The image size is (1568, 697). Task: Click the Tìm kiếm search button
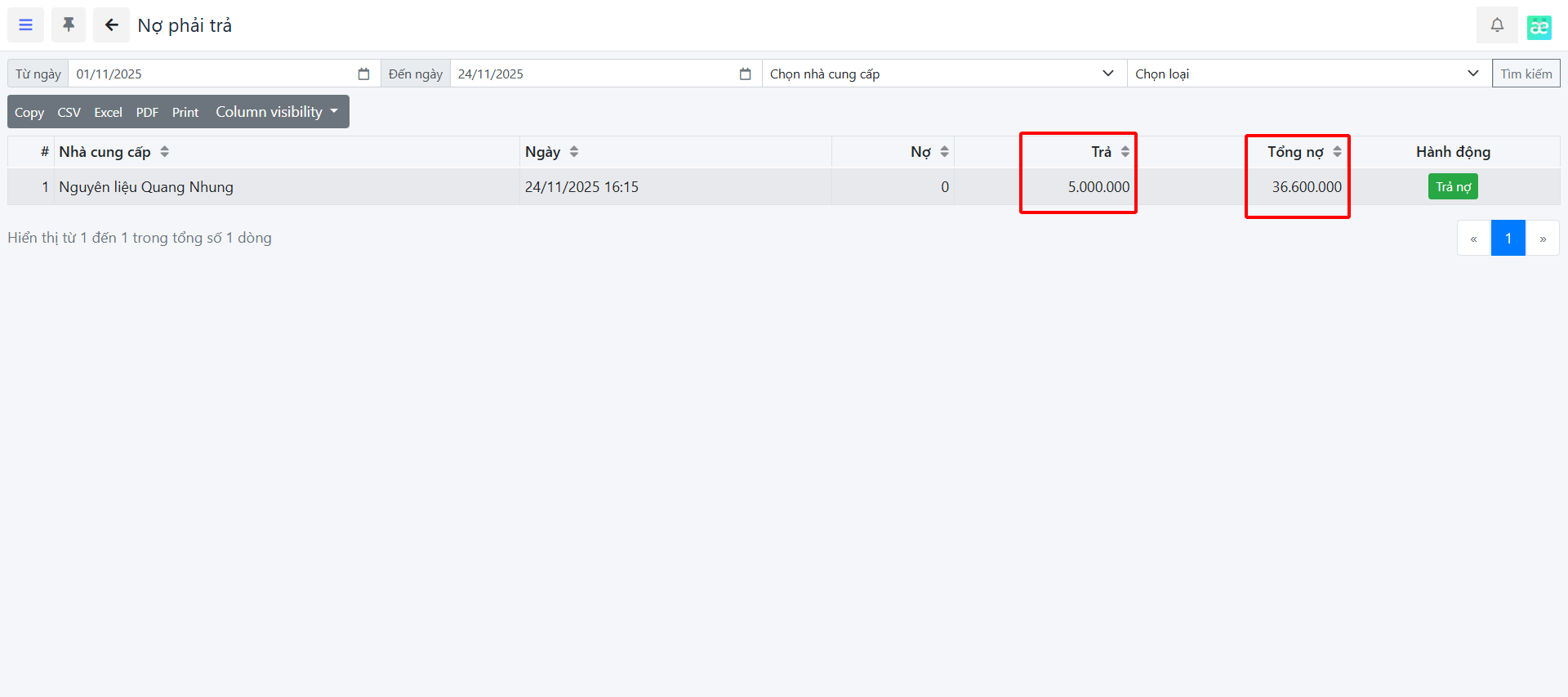1526,74
